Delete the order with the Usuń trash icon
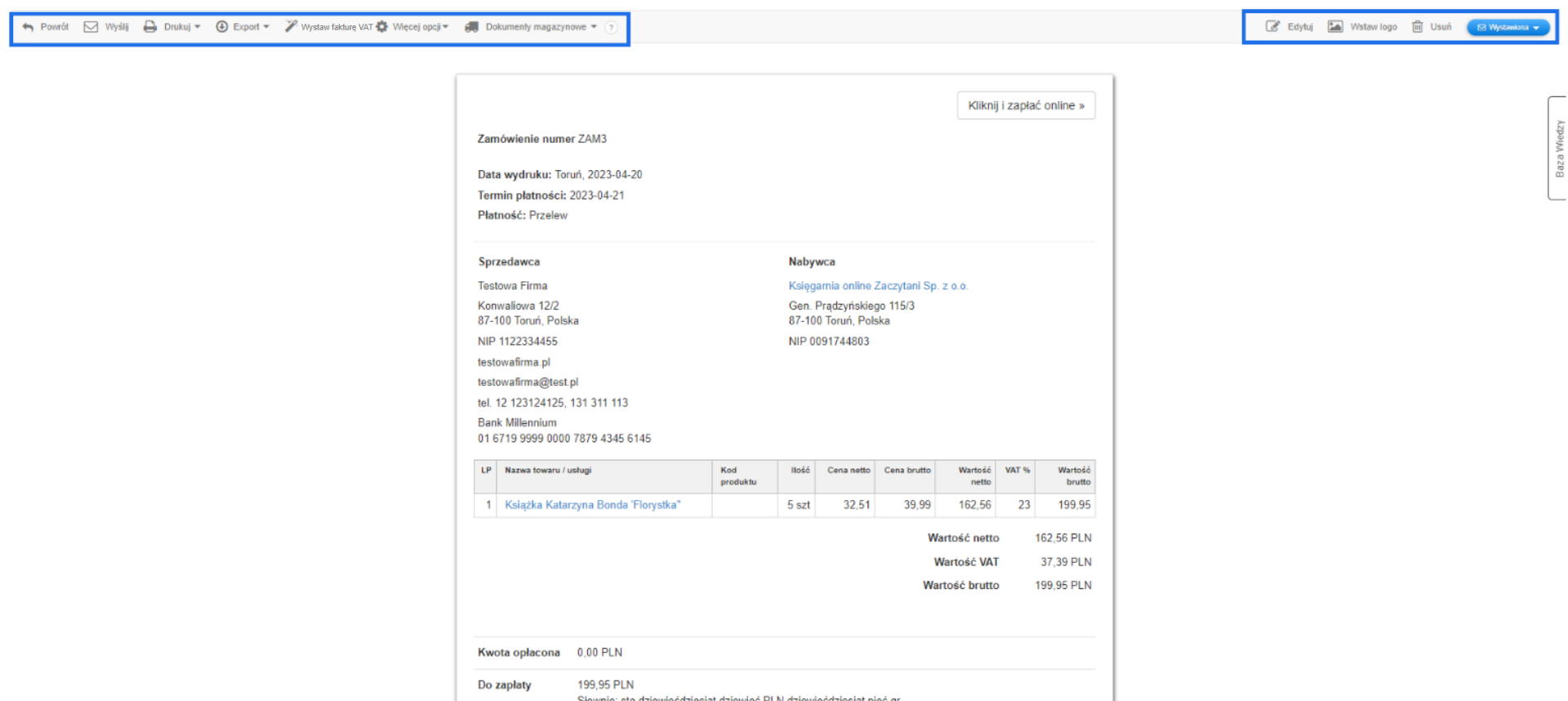1568x701 pixels. 1418,27
